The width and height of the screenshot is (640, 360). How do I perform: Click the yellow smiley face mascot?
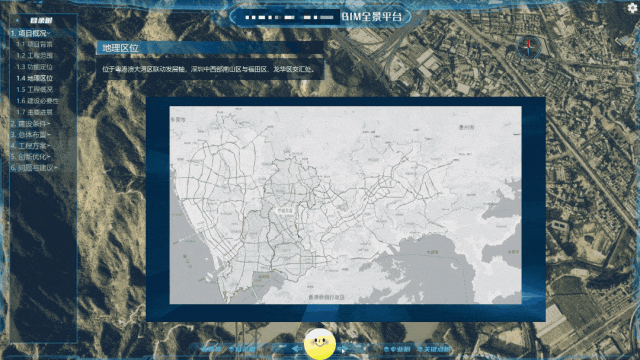coord(320,344)
